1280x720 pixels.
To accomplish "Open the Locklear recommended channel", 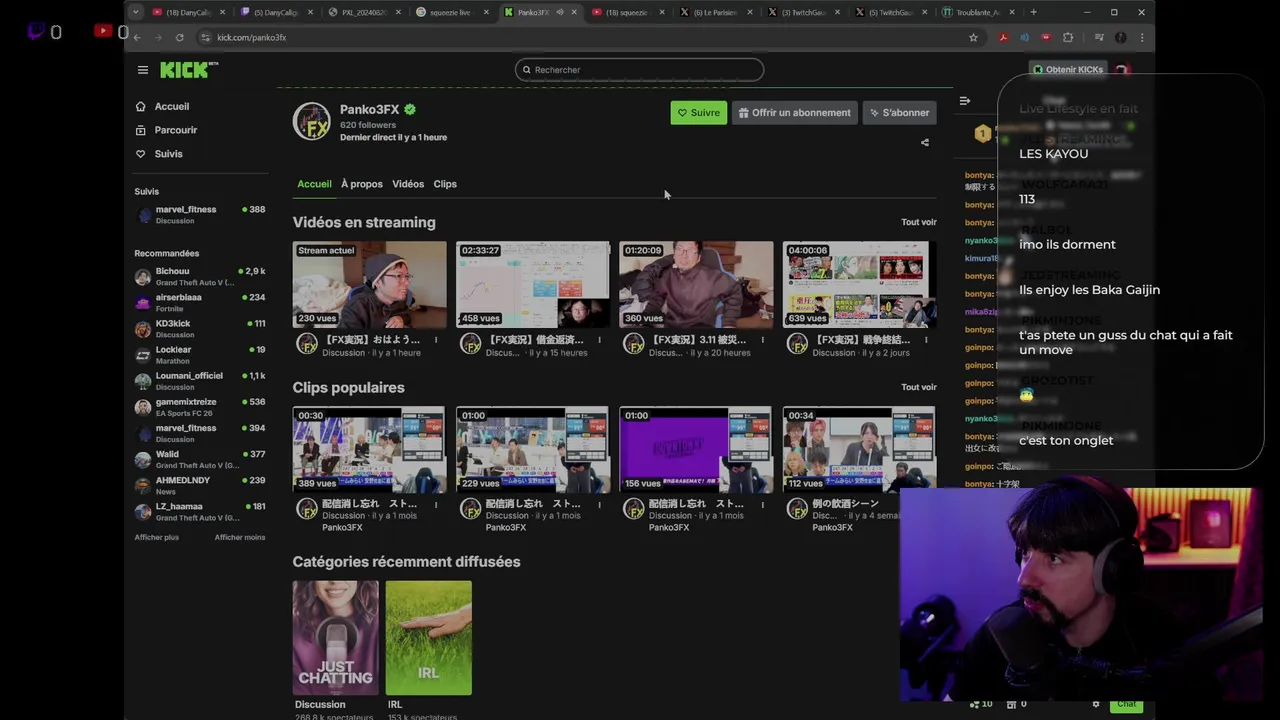I will tap(200, 355).
